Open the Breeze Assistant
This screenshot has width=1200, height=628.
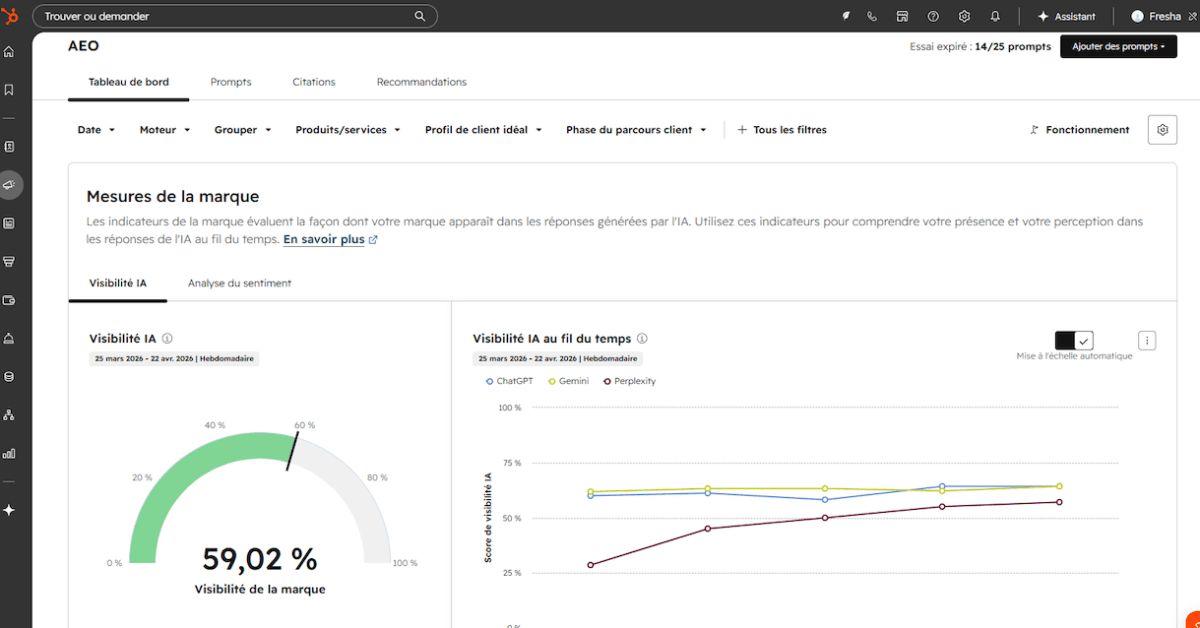pos(1067,16)
